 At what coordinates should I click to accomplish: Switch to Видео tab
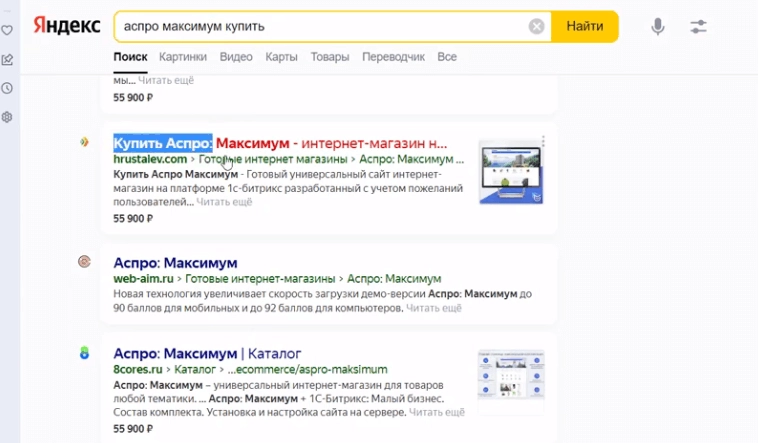pyautogui.click(x=236, y=57)
